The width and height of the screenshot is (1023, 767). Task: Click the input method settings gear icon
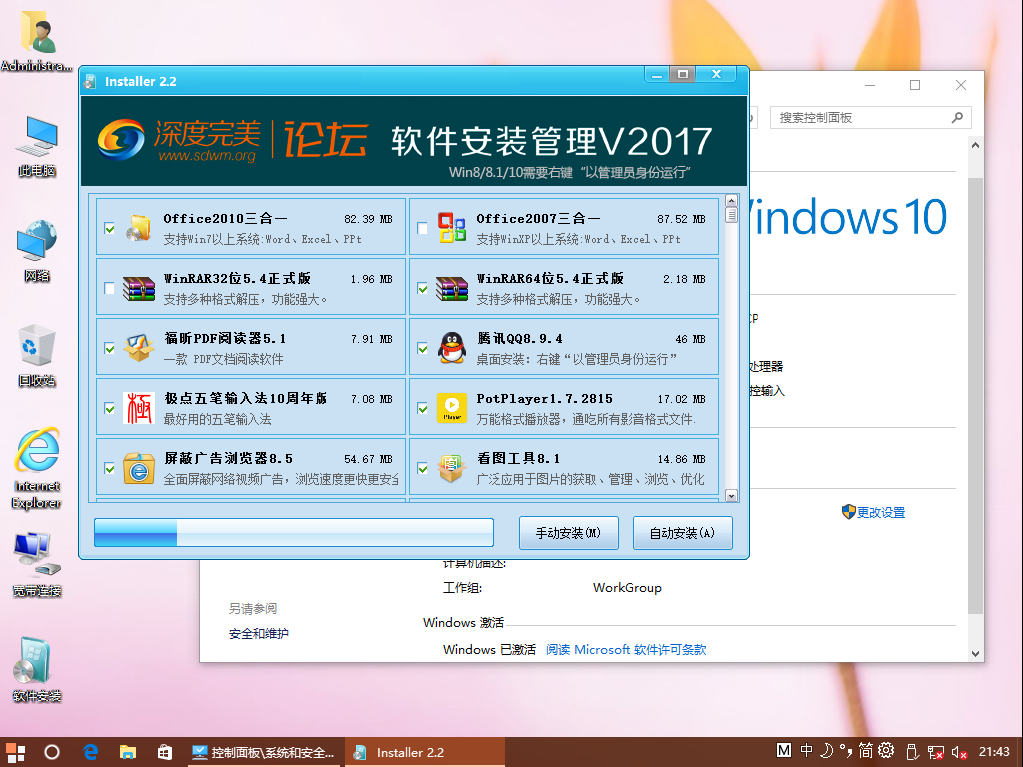pos(886,750)
